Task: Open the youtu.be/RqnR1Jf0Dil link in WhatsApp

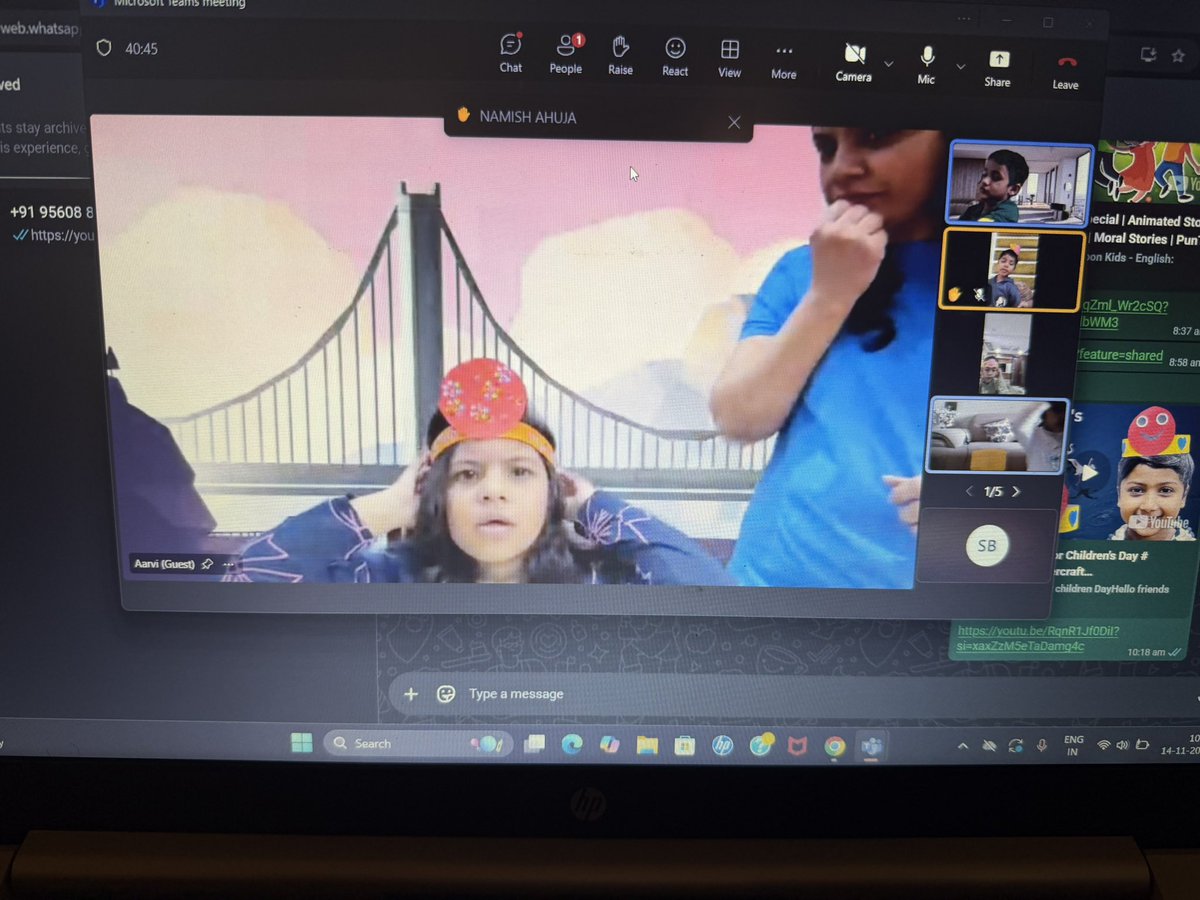Action: (x=1040, y=638)
